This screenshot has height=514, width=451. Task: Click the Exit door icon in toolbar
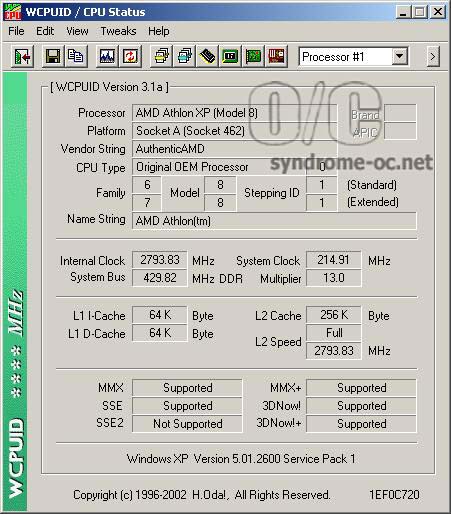pos(22,56)
